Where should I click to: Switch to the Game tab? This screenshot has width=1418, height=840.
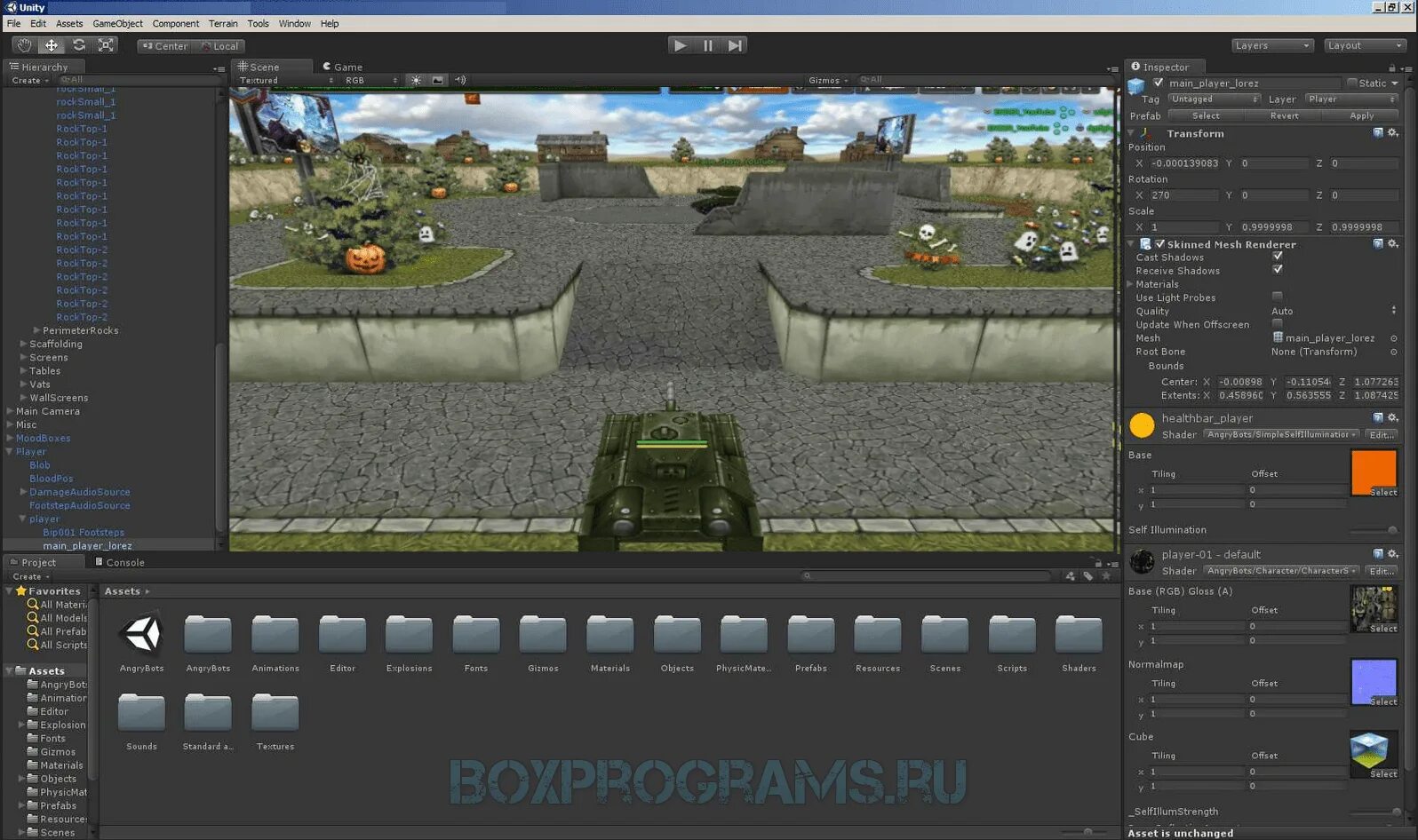[x=342, y=67]
